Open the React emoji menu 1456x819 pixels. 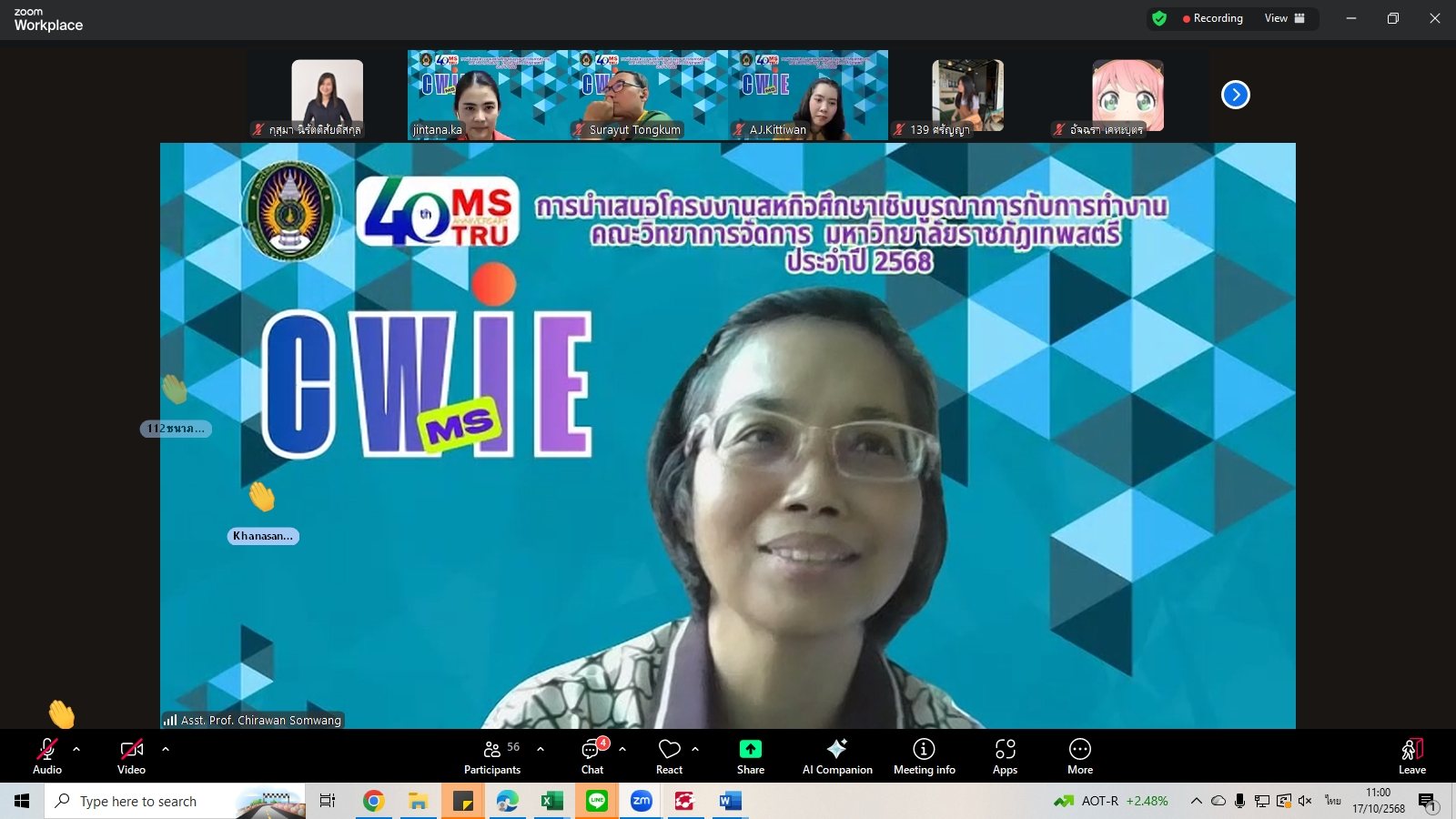(x=669, y=756)
